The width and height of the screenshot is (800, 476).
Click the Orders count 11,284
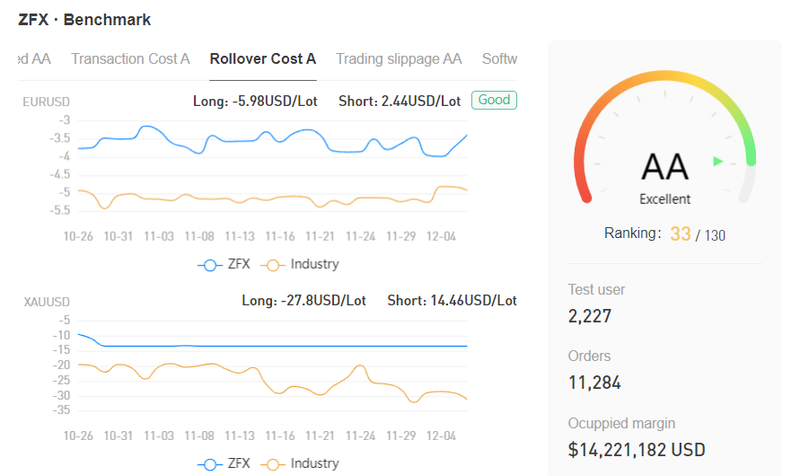[594, 383]
